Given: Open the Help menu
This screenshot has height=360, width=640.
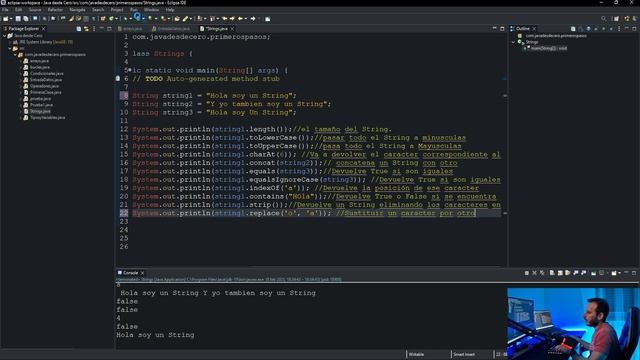Looking at the screenshot, I should tap(170, 9).
